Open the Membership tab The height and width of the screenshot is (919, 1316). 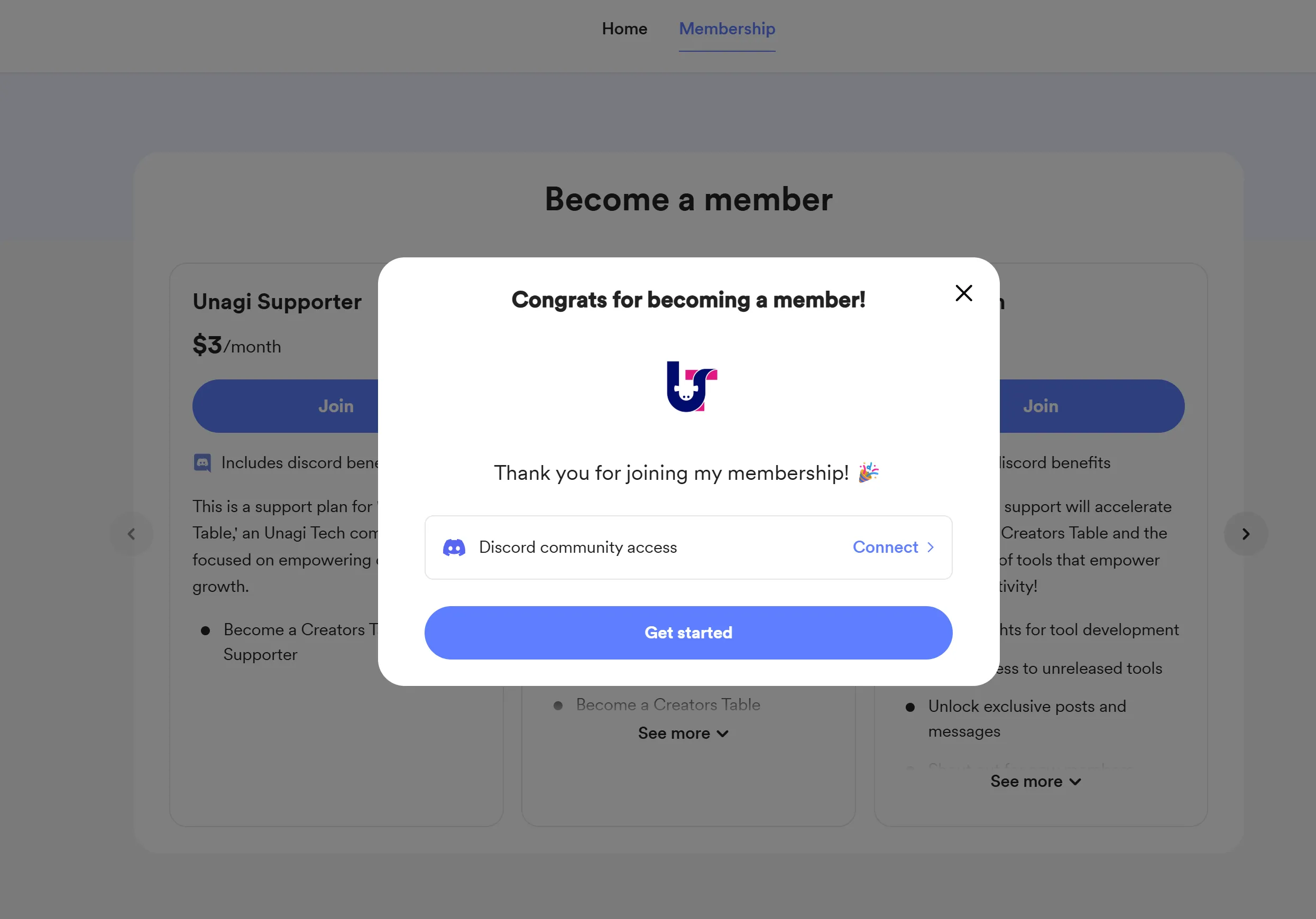click(x=727, y=29)
